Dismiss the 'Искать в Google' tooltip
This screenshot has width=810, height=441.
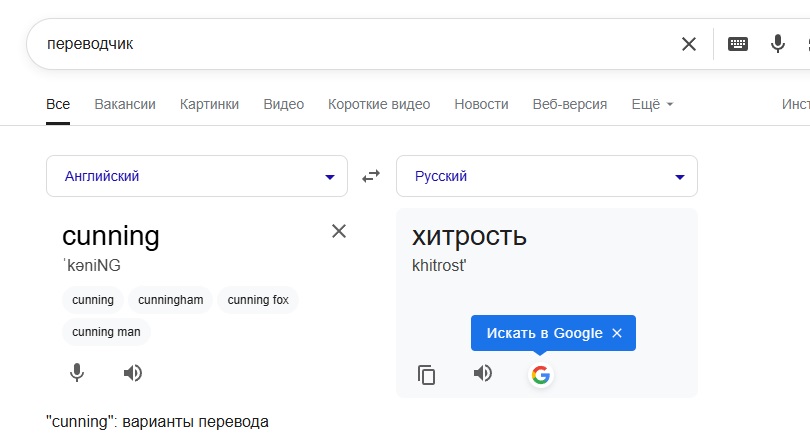617,333
